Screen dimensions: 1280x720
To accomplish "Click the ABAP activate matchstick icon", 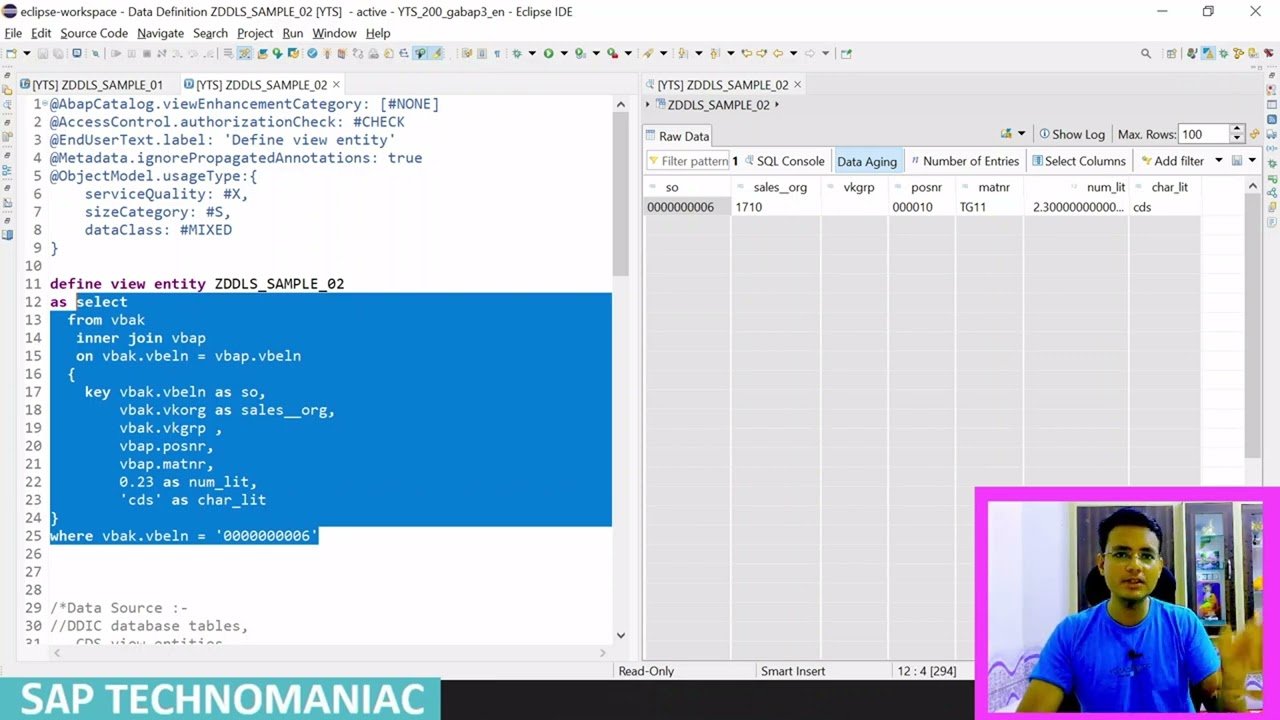I will pyautogui.click(x=329, y=53).
